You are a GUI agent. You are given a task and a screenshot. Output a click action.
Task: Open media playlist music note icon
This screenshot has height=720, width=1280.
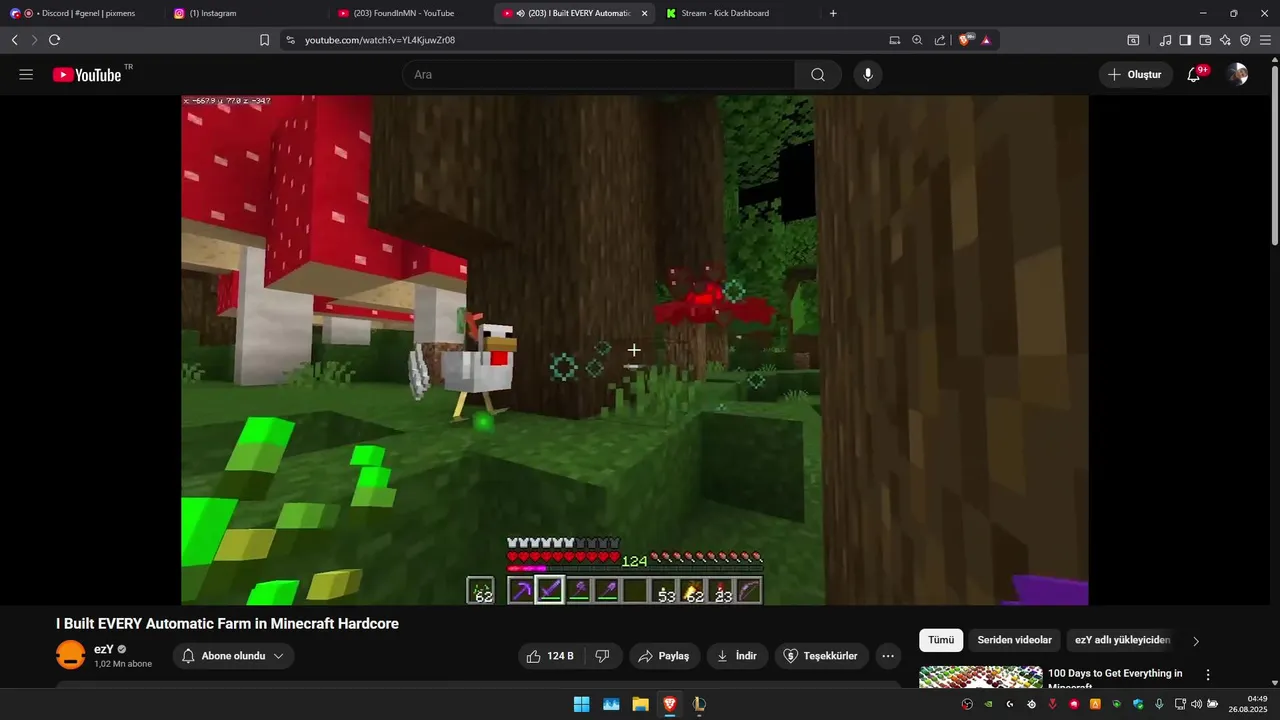pos(1165,40)
